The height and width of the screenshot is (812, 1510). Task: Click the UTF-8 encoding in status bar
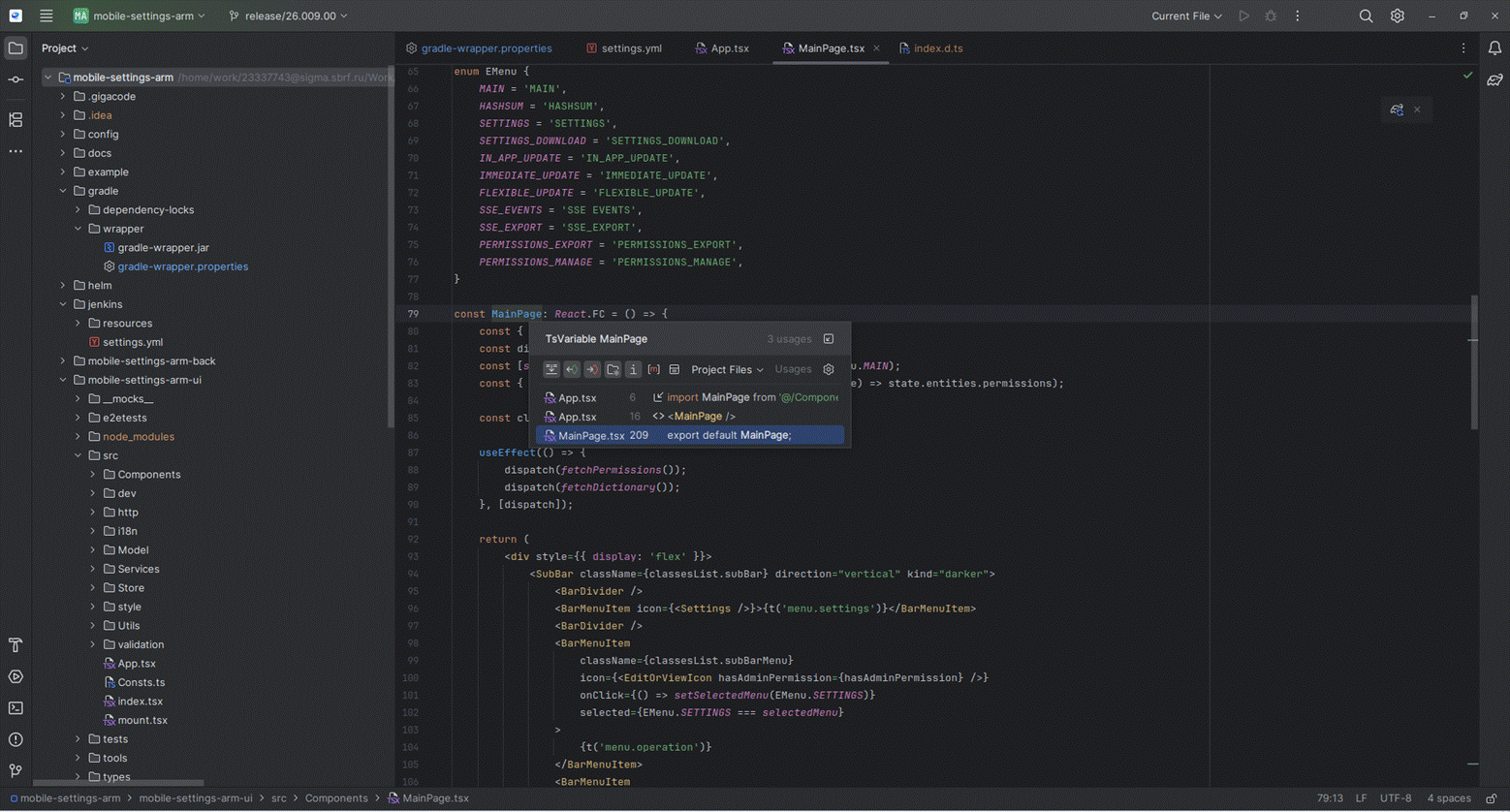[x=1396, y=798]
